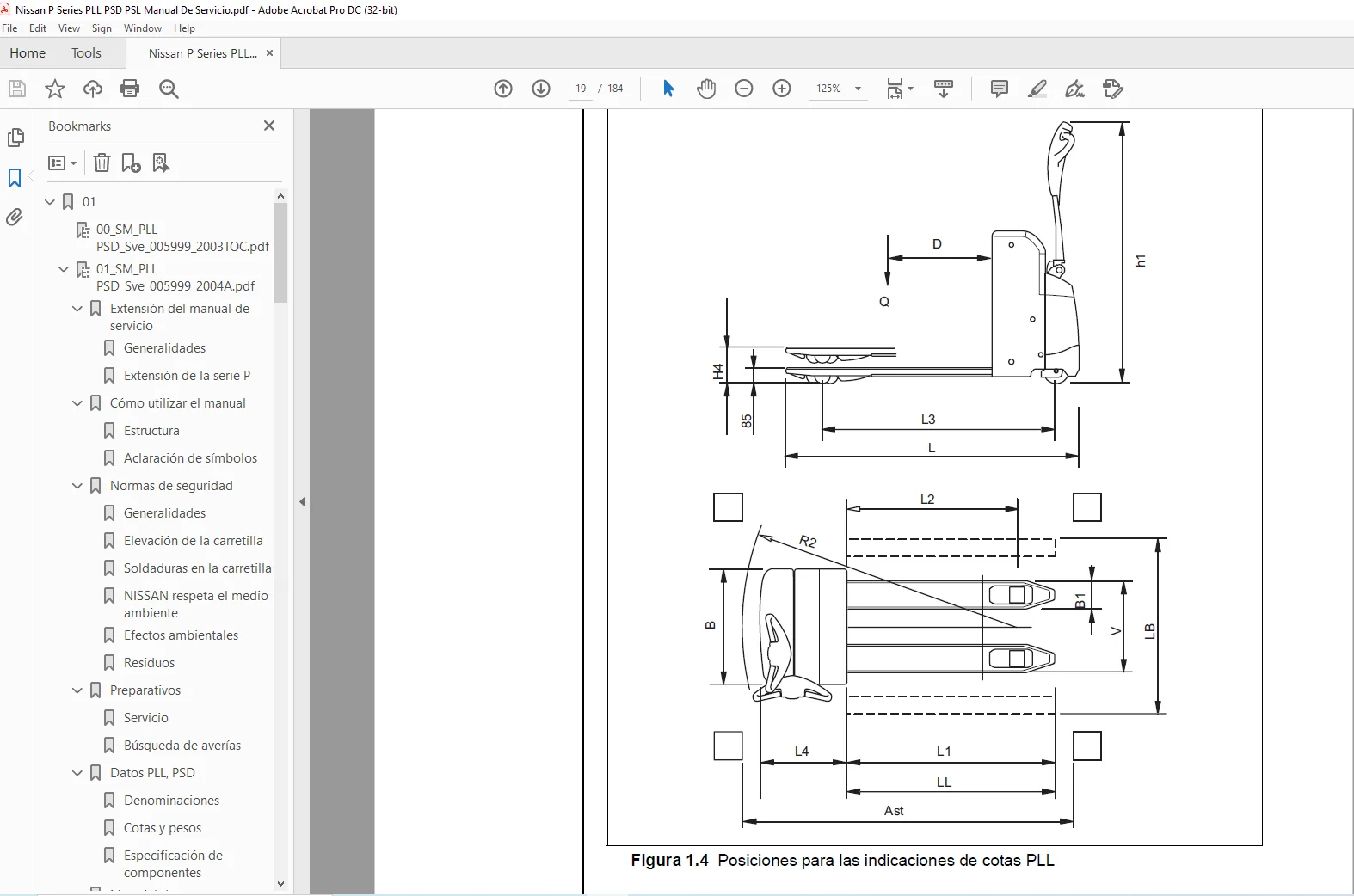Go to Aclaración de símbolos bookmark
The width and height of the screenshot is (1354, 896).
190,458
